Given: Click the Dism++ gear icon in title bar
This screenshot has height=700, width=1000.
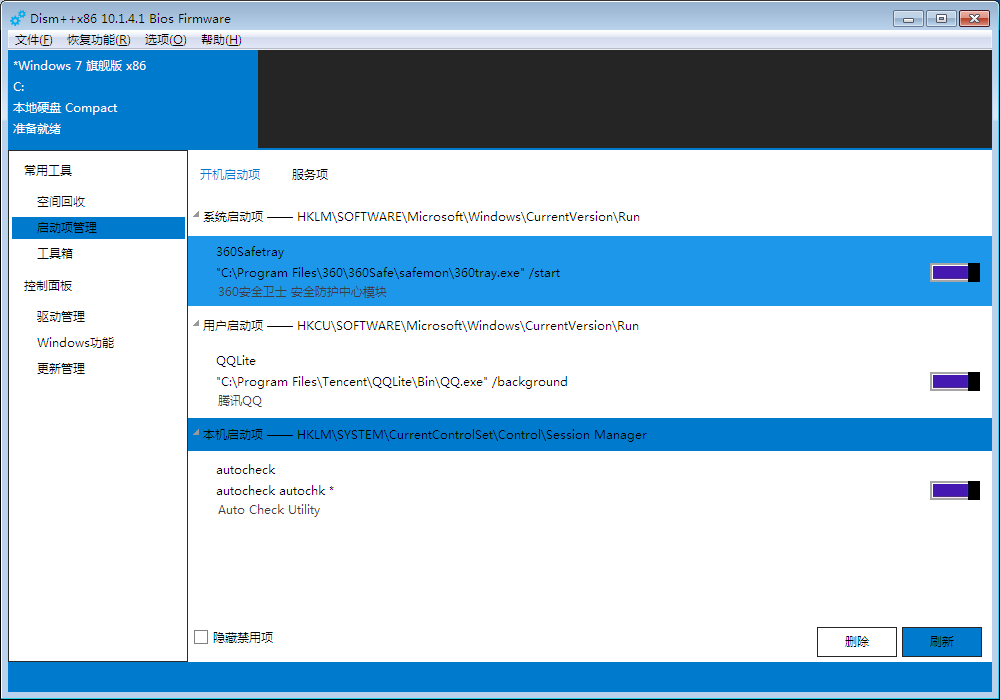Looking at the screenshot, I should 18,18.
